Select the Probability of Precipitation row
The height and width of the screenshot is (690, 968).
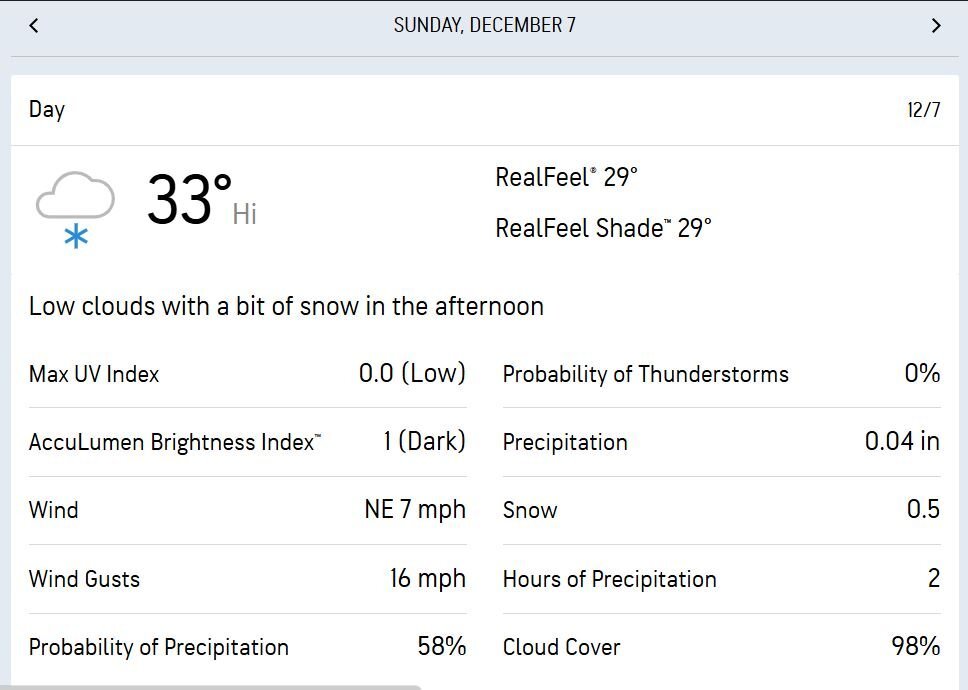pyautogui.click(x=247, y=647)
